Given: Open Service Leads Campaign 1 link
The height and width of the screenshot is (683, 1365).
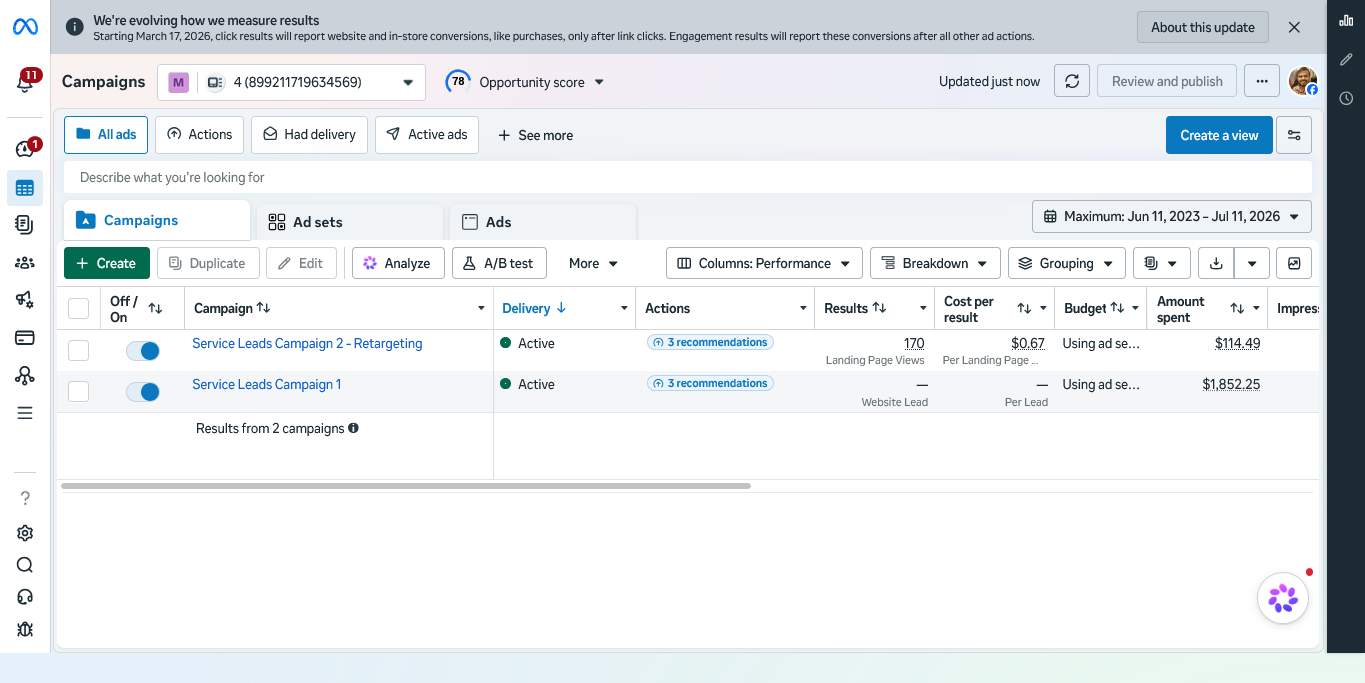Looking at the screenshot, I should point(267,384).
